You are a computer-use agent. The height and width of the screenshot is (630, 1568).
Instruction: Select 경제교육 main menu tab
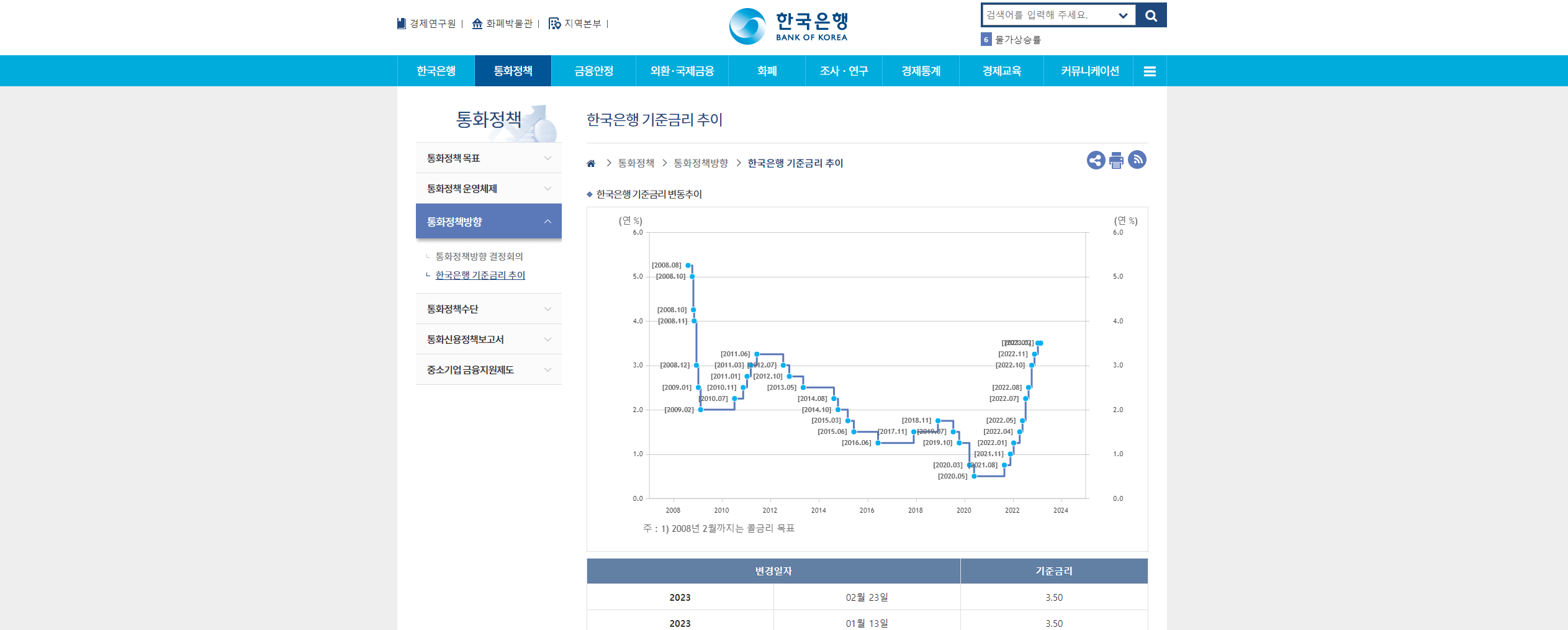1001,71
